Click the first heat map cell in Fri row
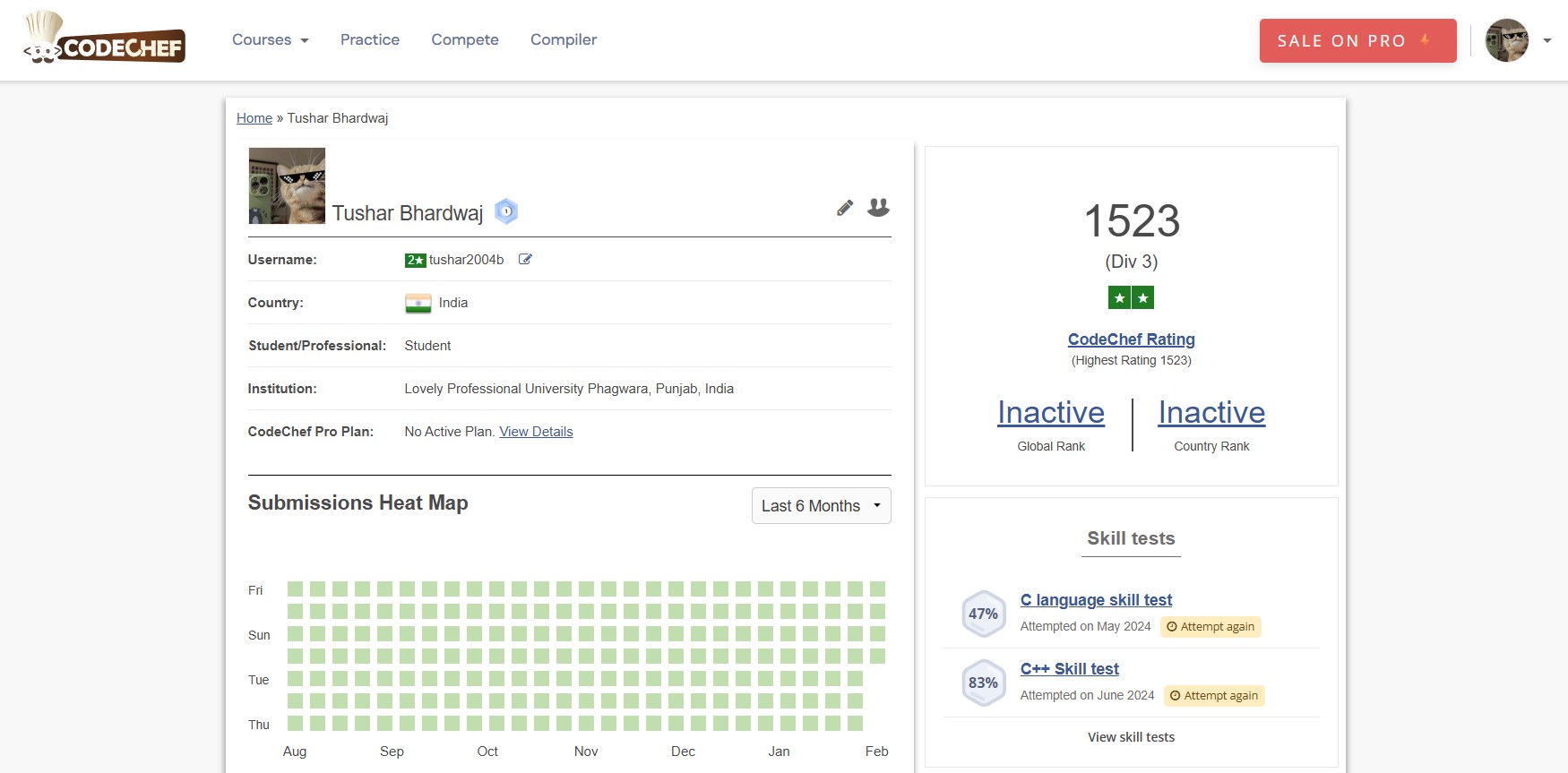Image resolution: width=1568 pixels, height=773 pixels. click(295, 588)
